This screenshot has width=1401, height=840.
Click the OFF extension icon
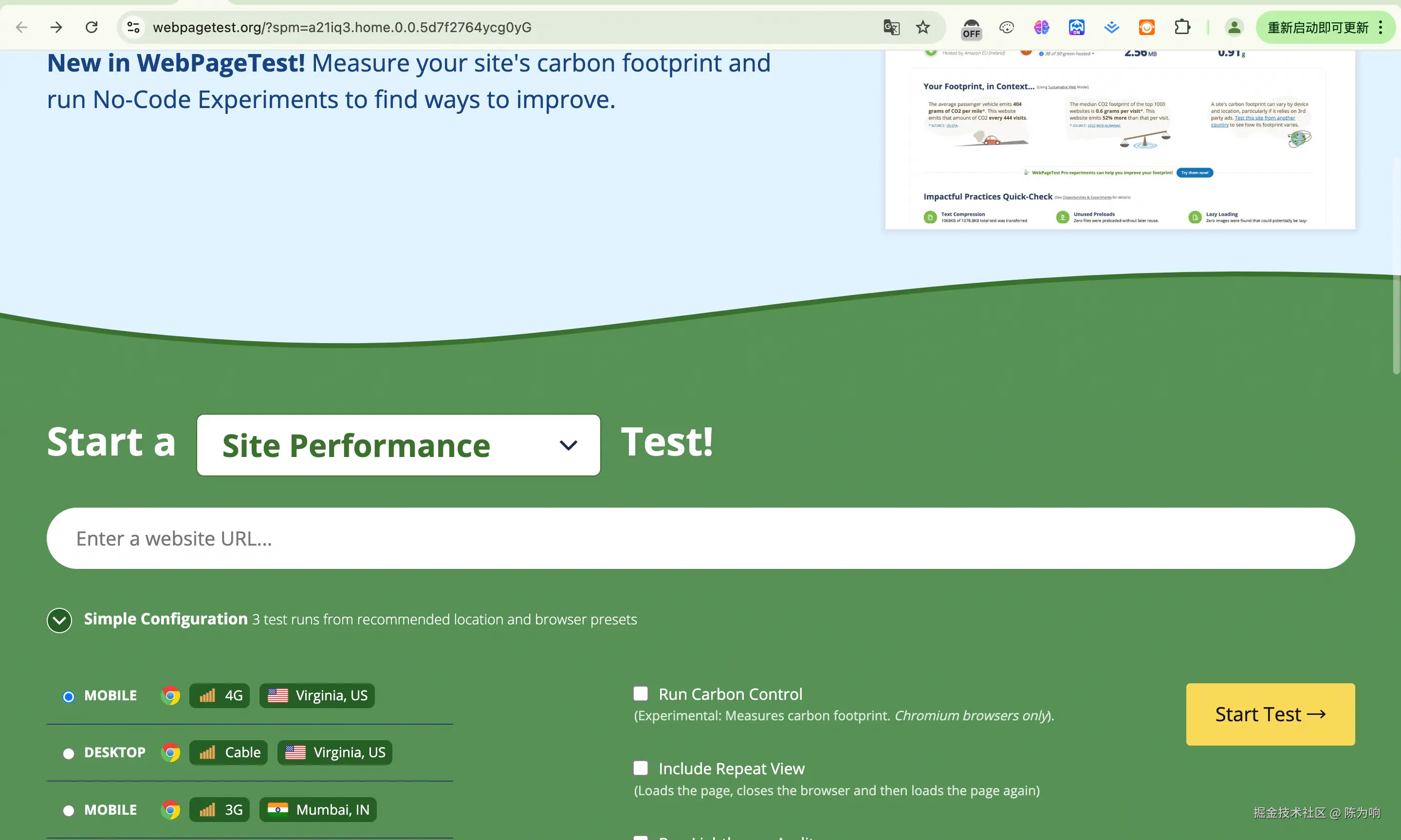[971, 28]
